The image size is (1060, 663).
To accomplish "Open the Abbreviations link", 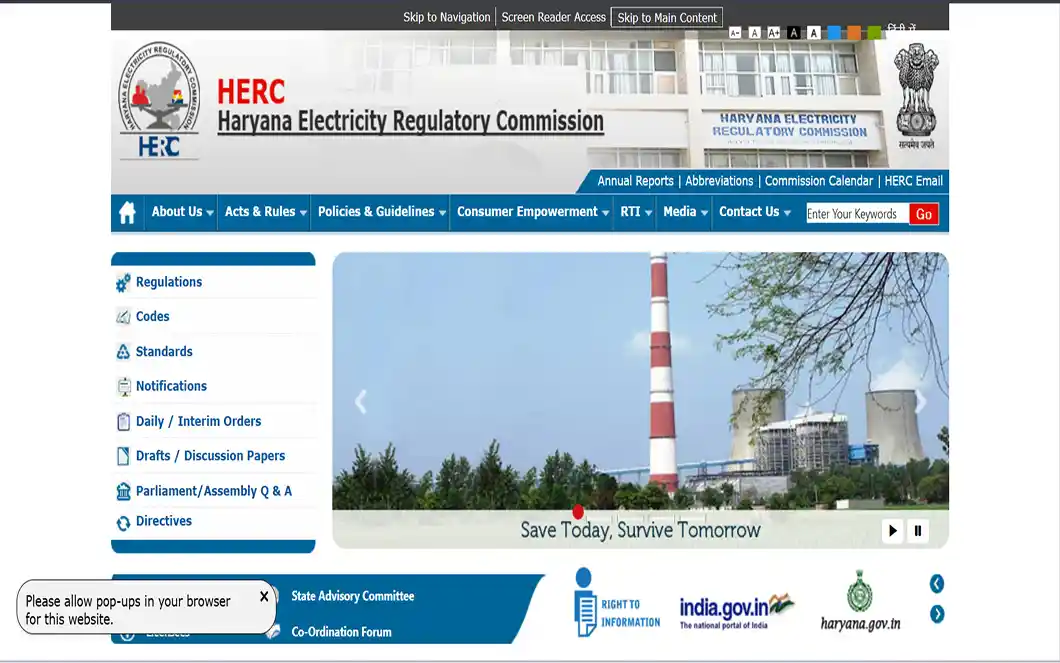I will 719,181.
